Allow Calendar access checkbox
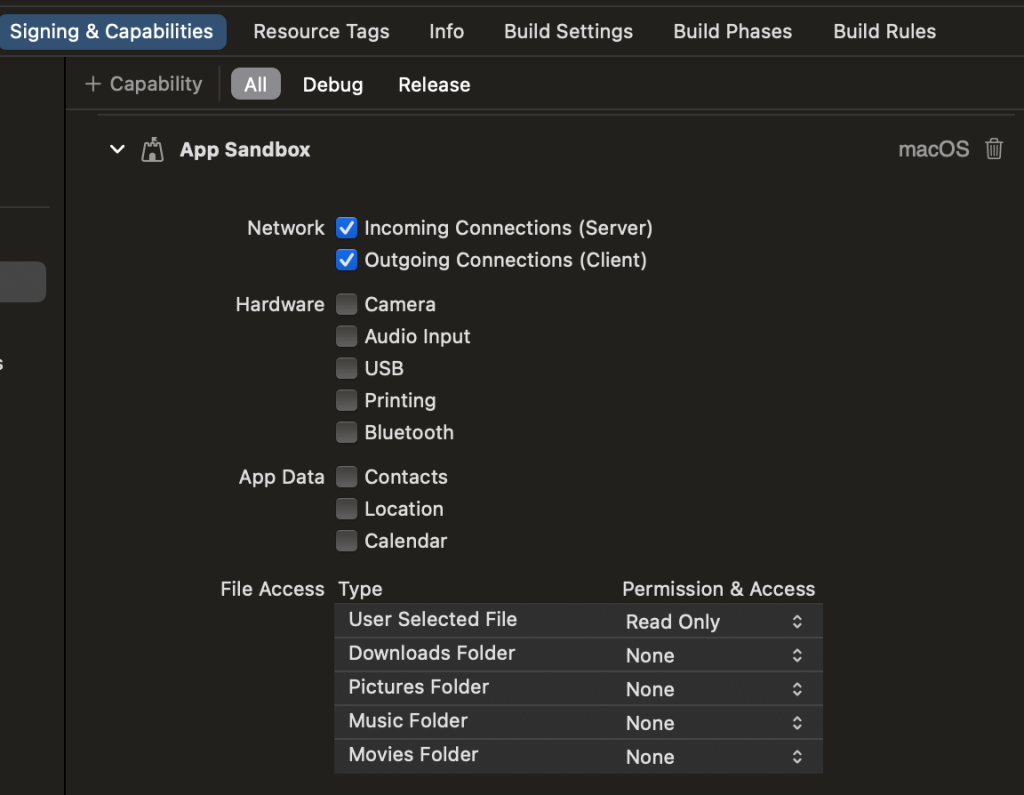 (x=347, y=541)
